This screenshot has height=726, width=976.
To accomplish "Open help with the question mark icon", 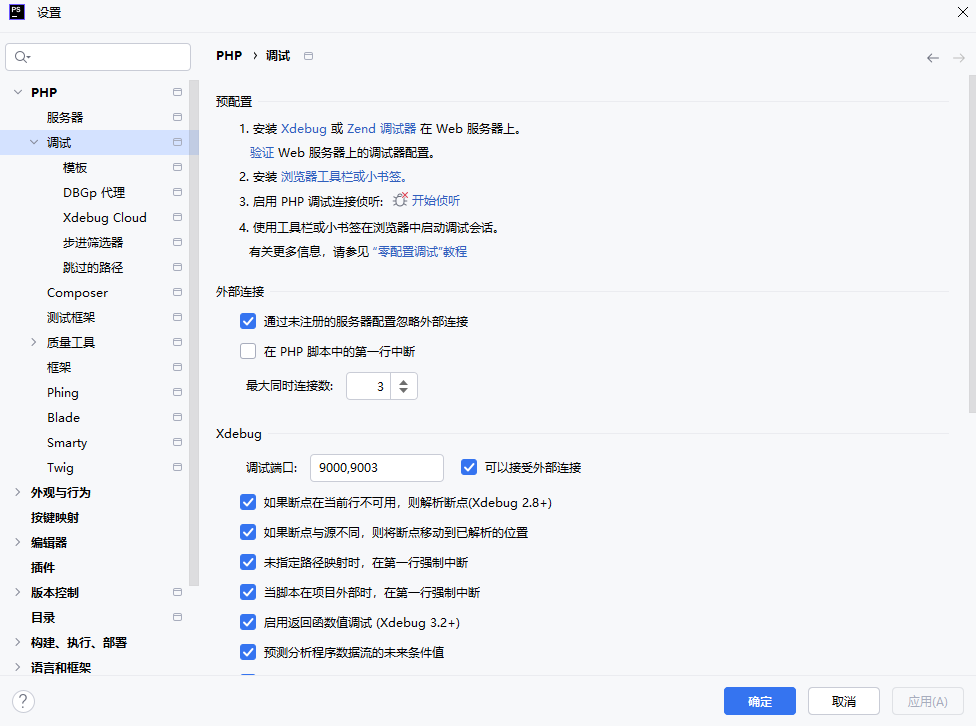I will [x=23, y=701].
